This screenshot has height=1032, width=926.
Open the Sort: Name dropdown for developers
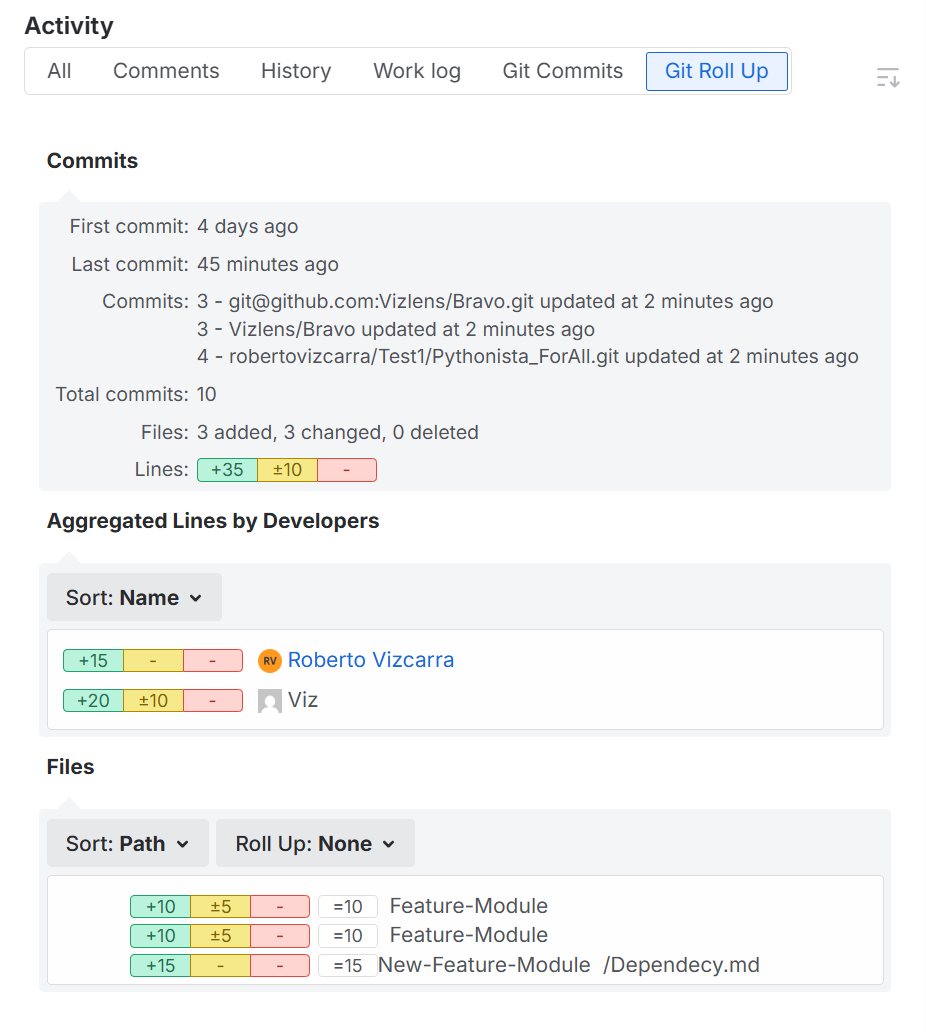click(x=134, y=598)
